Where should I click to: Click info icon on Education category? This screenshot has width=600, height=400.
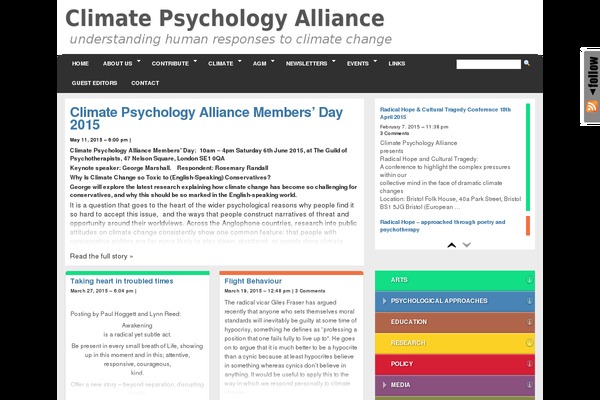(529, 322)
